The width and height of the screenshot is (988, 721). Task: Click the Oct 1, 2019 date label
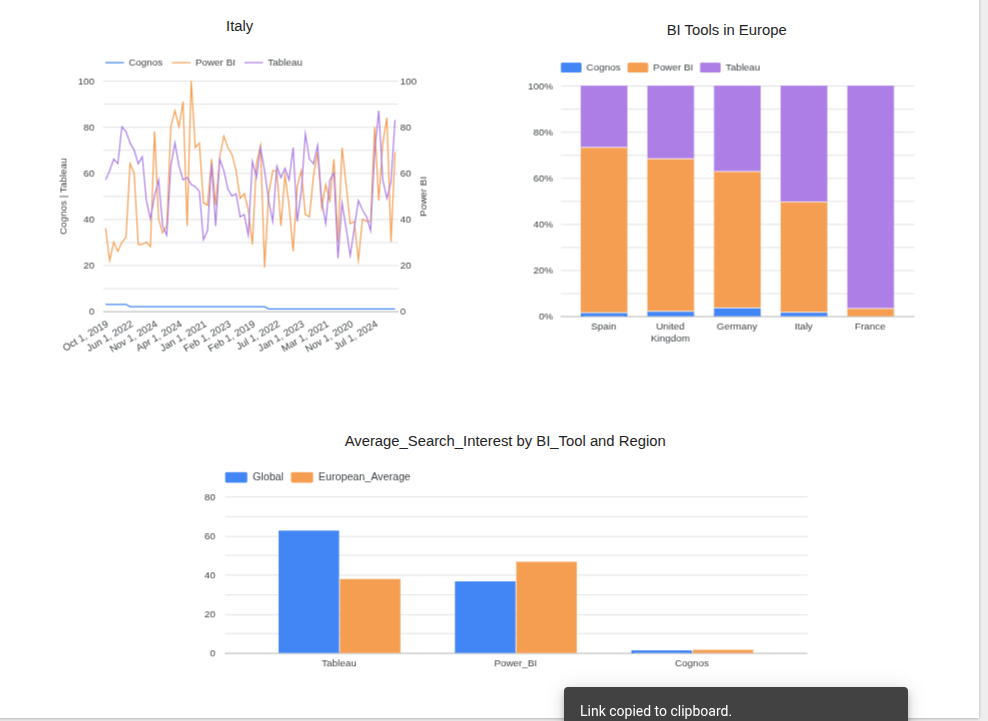(86, 336)
